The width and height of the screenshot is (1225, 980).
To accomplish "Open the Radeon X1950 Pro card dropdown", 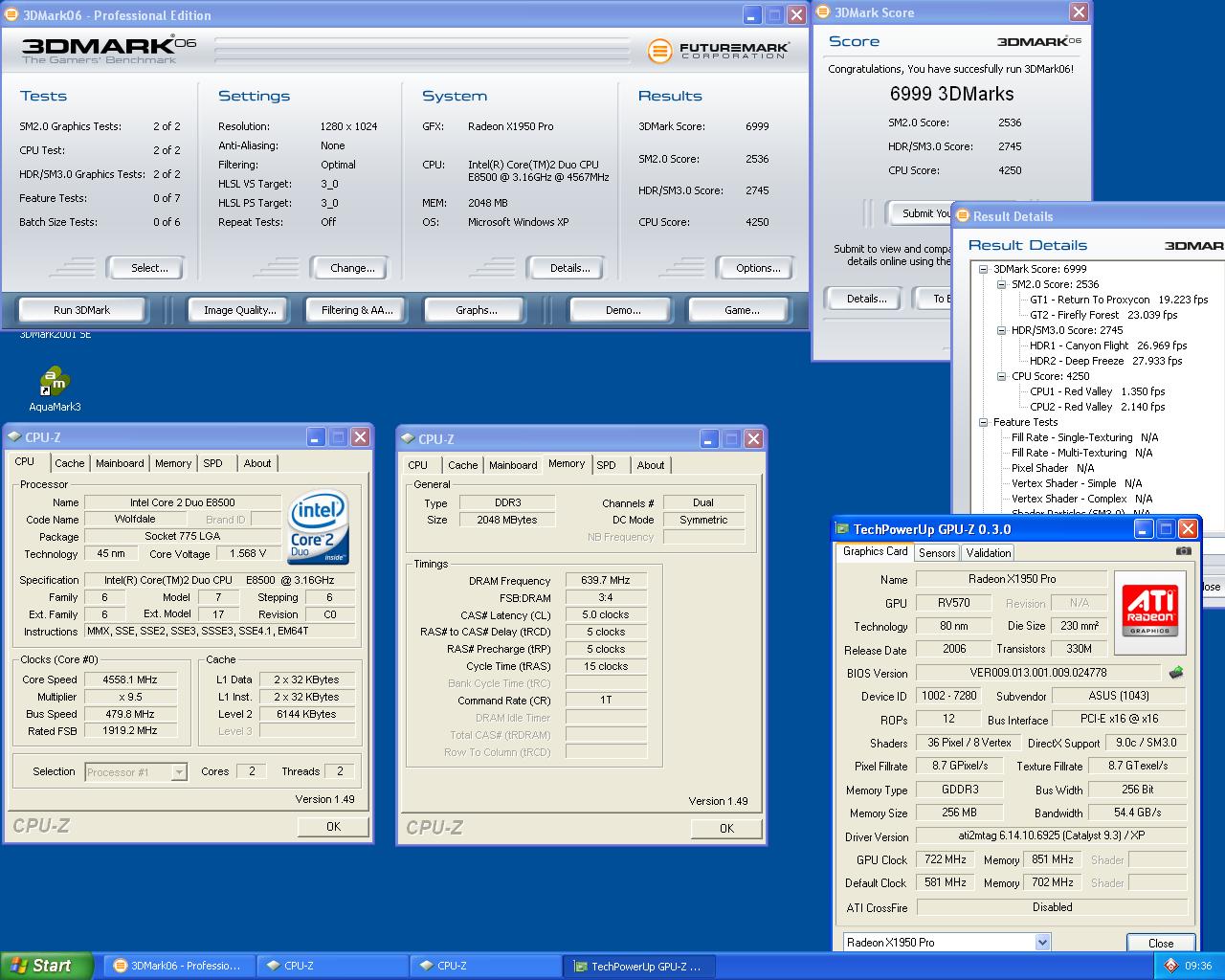I will [x=1042, y=942].
